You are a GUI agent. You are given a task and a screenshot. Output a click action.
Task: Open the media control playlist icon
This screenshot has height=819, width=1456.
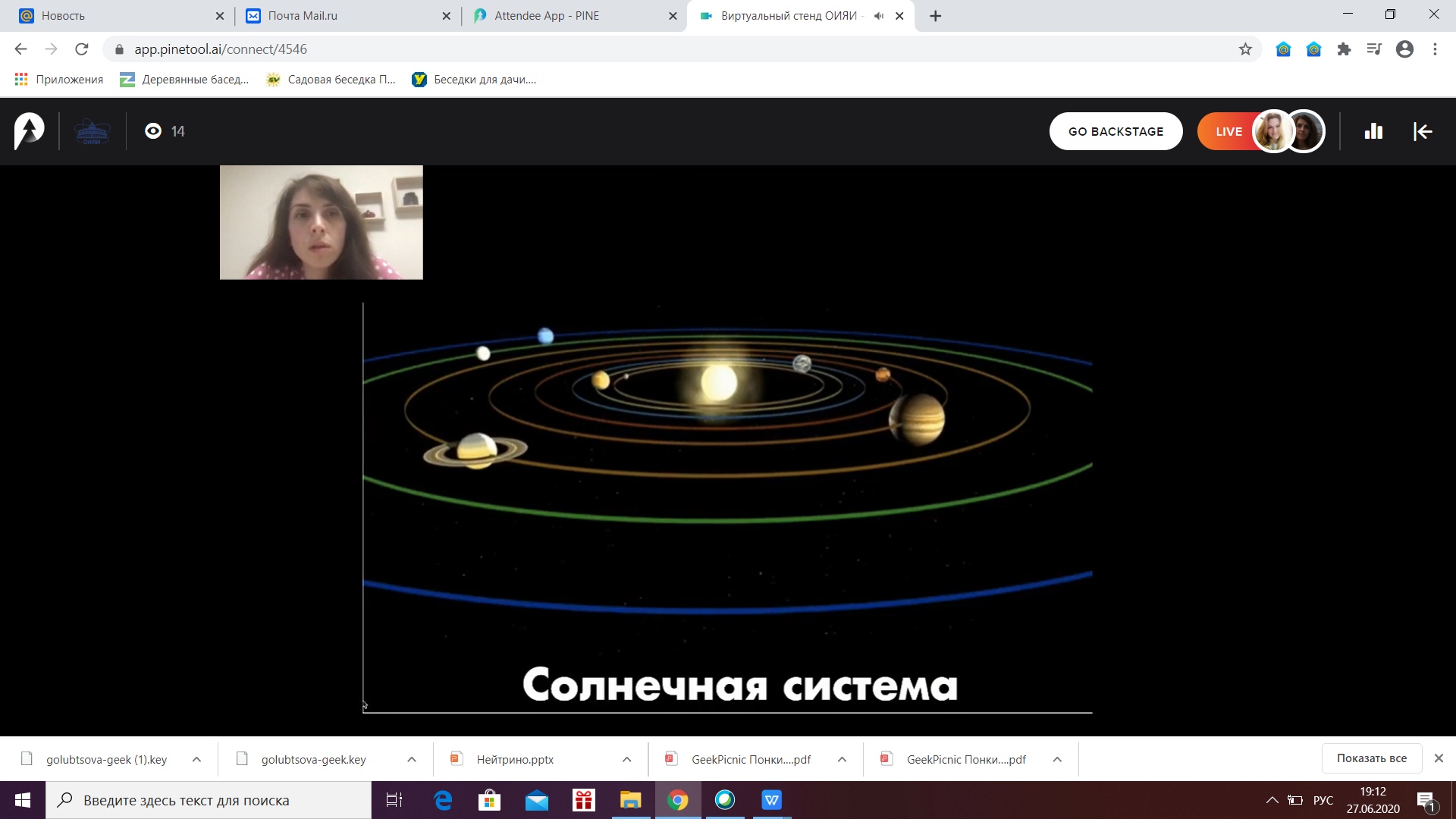[1374, 49]
